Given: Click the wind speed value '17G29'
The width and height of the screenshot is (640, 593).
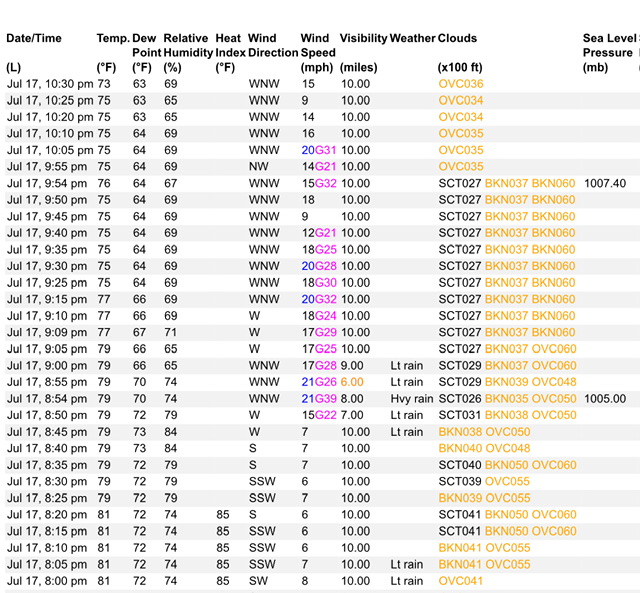Looking at the screenshot, I should click(x=319, y=332).
